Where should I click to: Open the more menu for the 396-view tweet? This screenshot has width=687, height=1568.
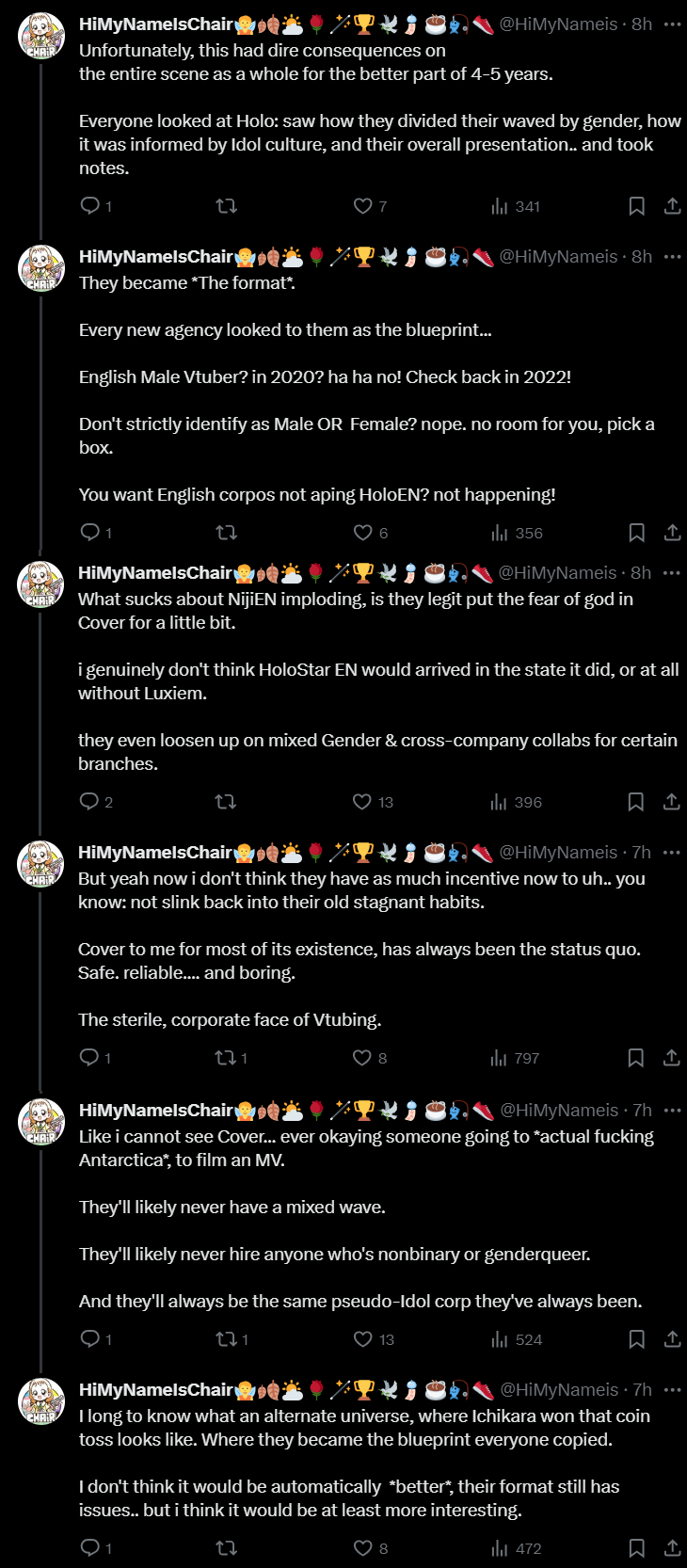point(671,573)
